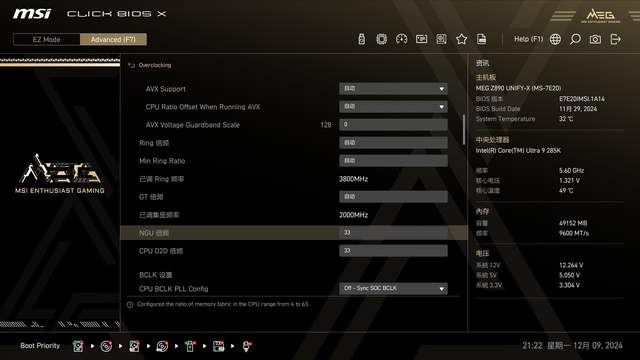Click the 9600 MT/s memory speed value
The width and height of the screenshot is (640, 360).
[574, 233]
